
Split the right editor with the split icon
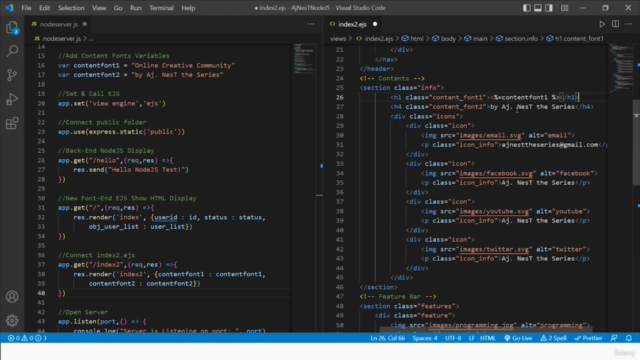pos(616,24)
